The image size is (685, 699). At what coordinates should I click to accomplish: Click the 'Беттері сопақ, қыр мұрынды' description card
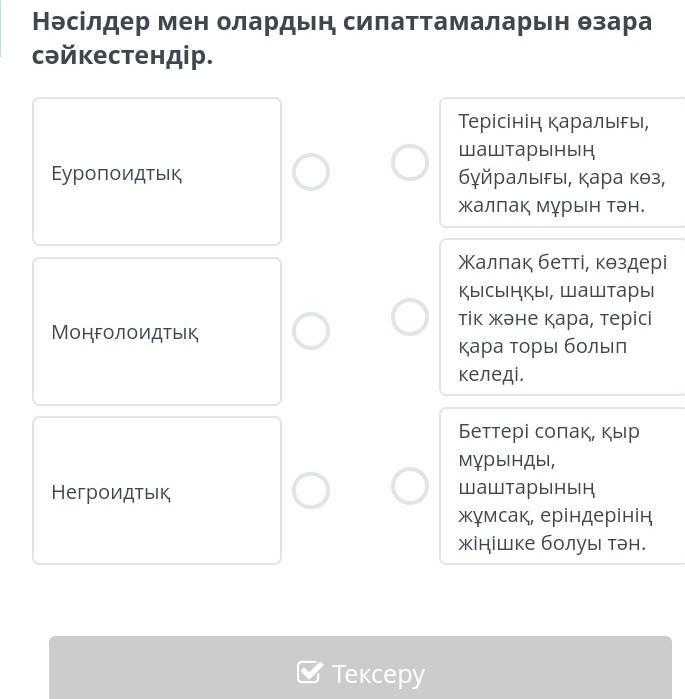(561, 486)
